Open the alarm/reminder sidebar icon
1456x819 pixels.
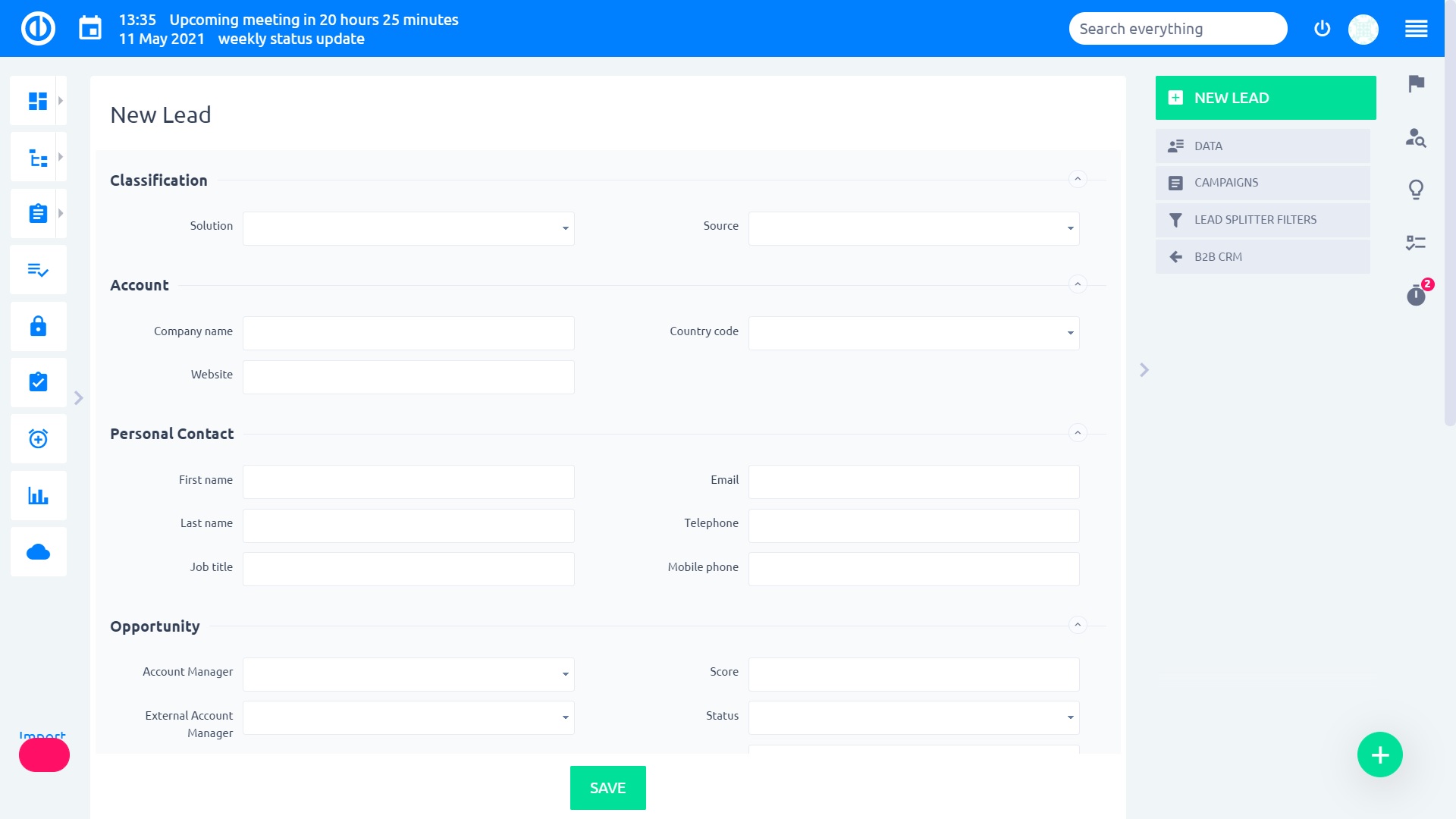37,438
